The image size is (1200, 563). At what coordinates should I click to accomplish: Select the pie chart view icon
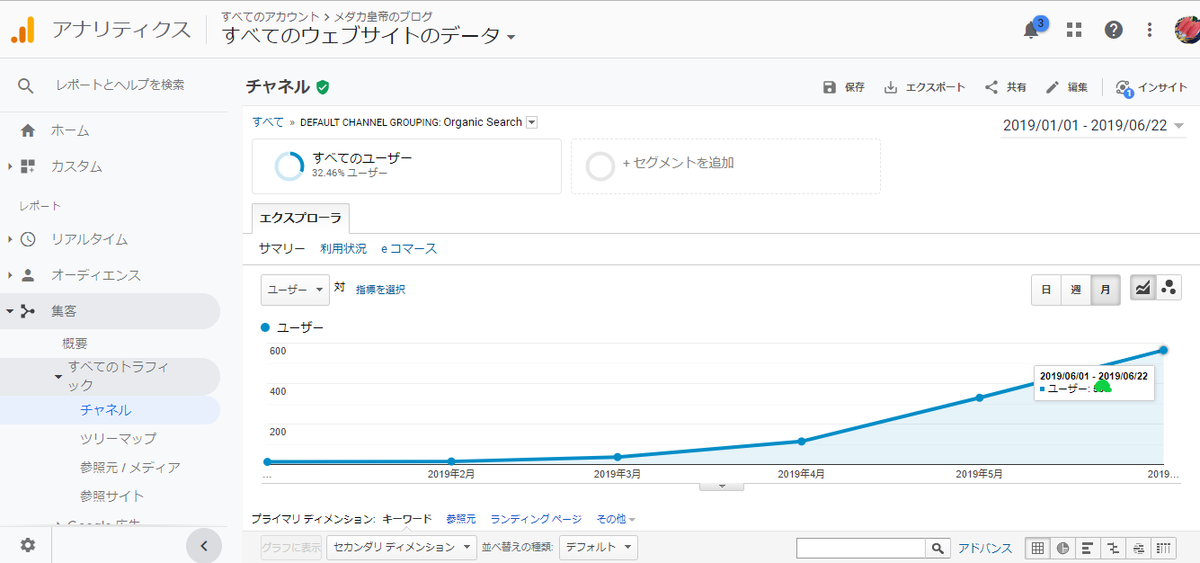coord(1063,548)
